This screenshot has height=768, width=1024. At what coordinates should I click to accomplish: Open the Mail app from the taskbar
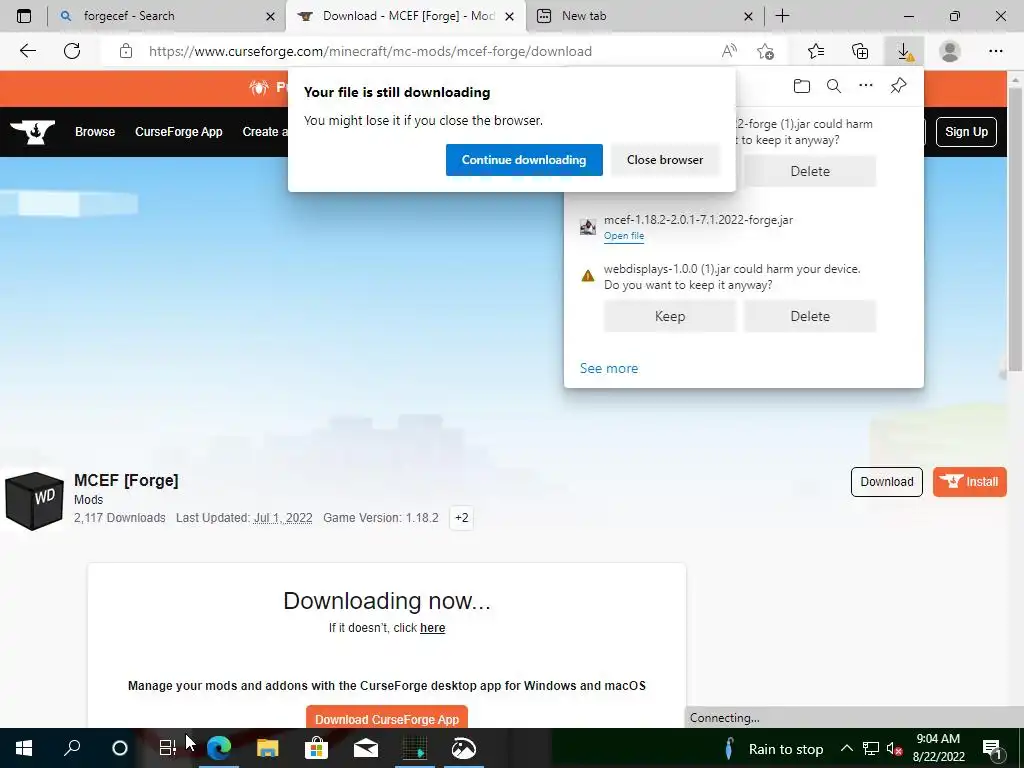366,748
